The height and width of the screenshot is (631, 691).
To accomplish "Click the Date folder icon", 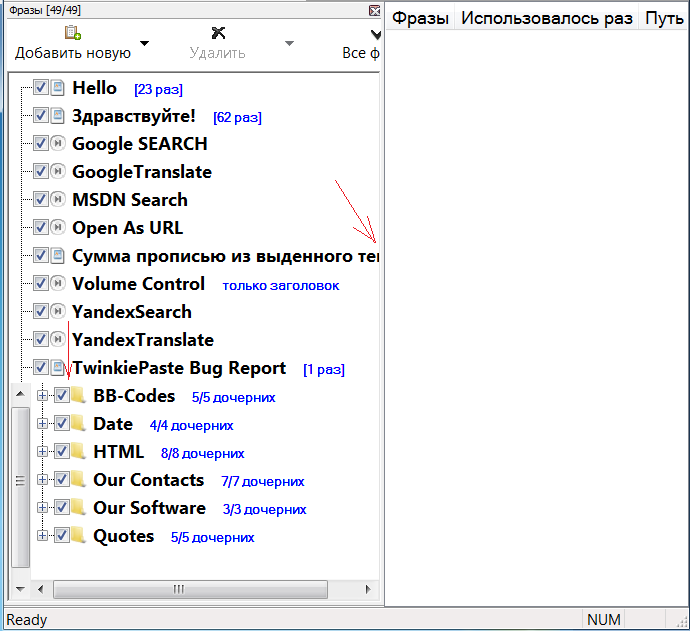I will [x=78, y=423].
